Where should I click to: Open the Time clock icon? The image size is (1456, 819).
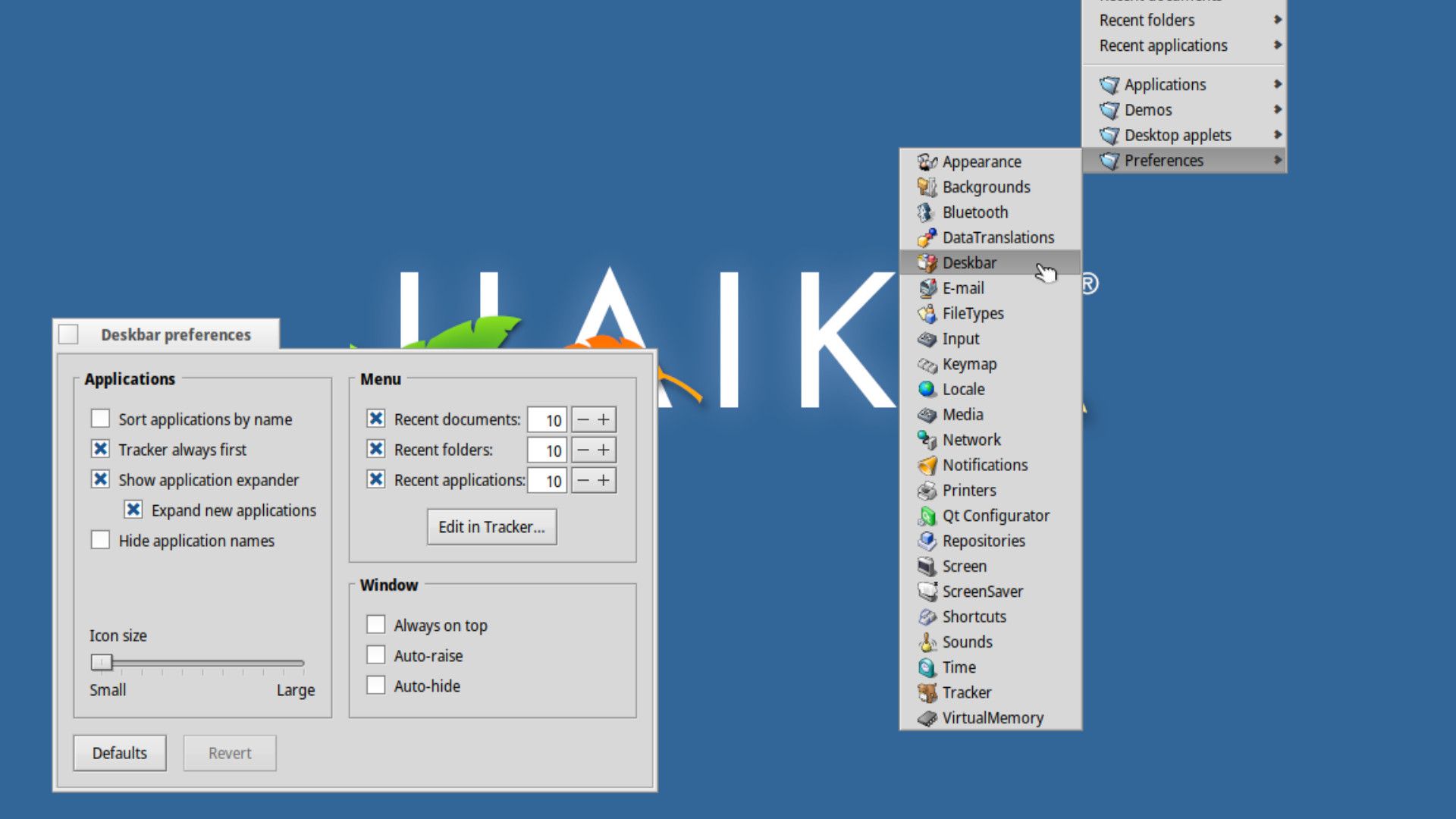(927, 667)
